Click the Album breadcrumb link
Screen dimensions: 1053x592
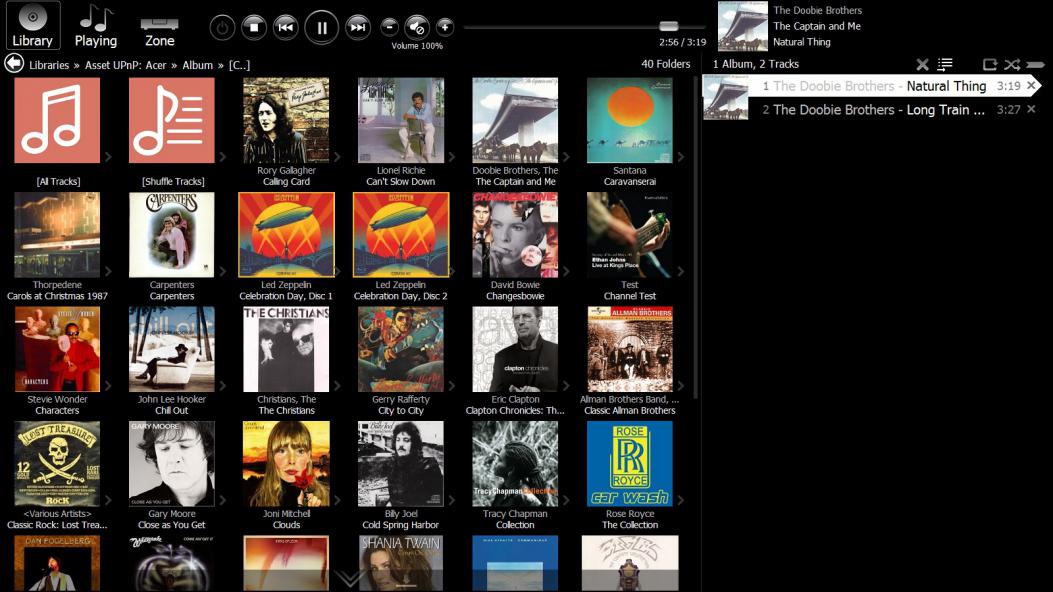(x=197, y=65)
